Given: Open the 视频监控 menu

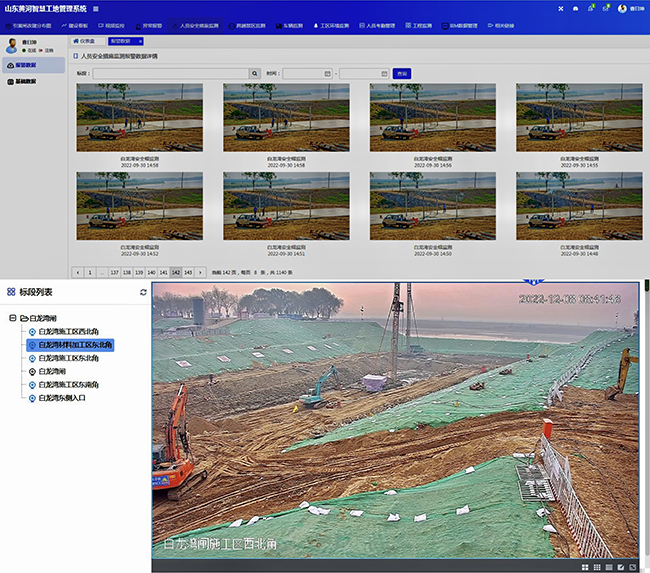Looking at the screenshot, I should [x=111, y=26].
